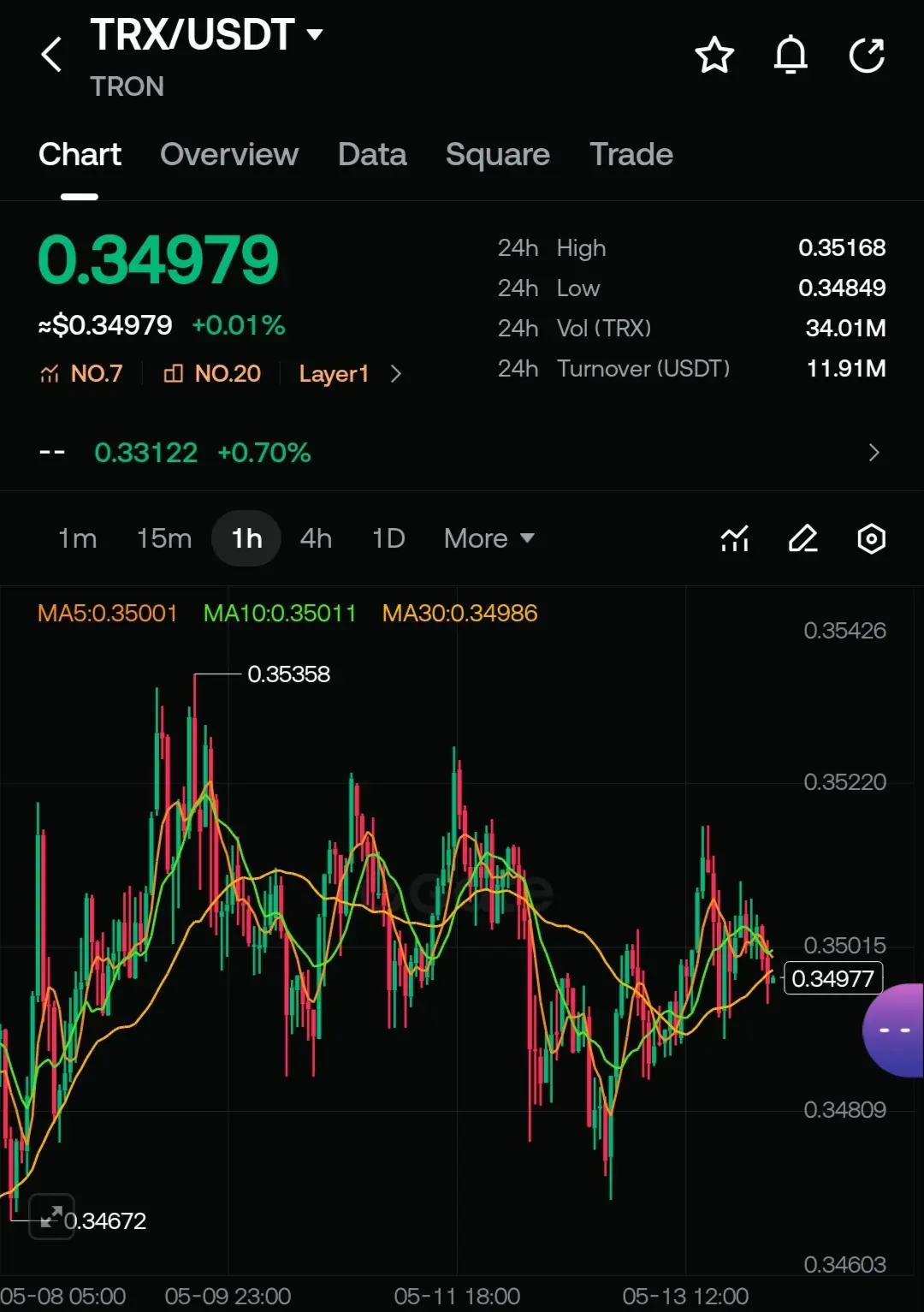
Task: Open the NO.7 ranking tag
Action: (x=81, y=373)
